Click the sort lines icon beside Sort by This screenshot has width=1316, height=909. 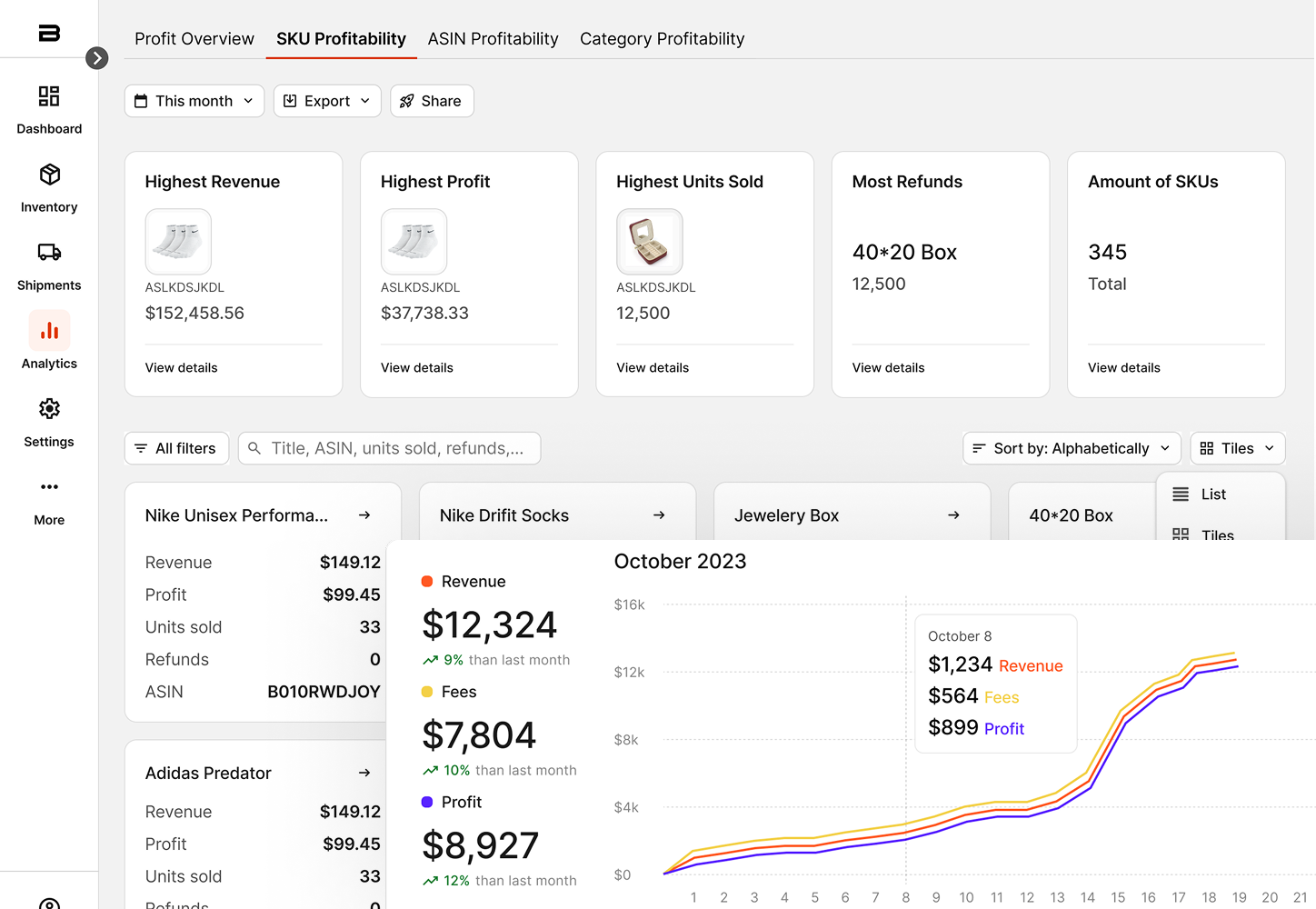979,448
